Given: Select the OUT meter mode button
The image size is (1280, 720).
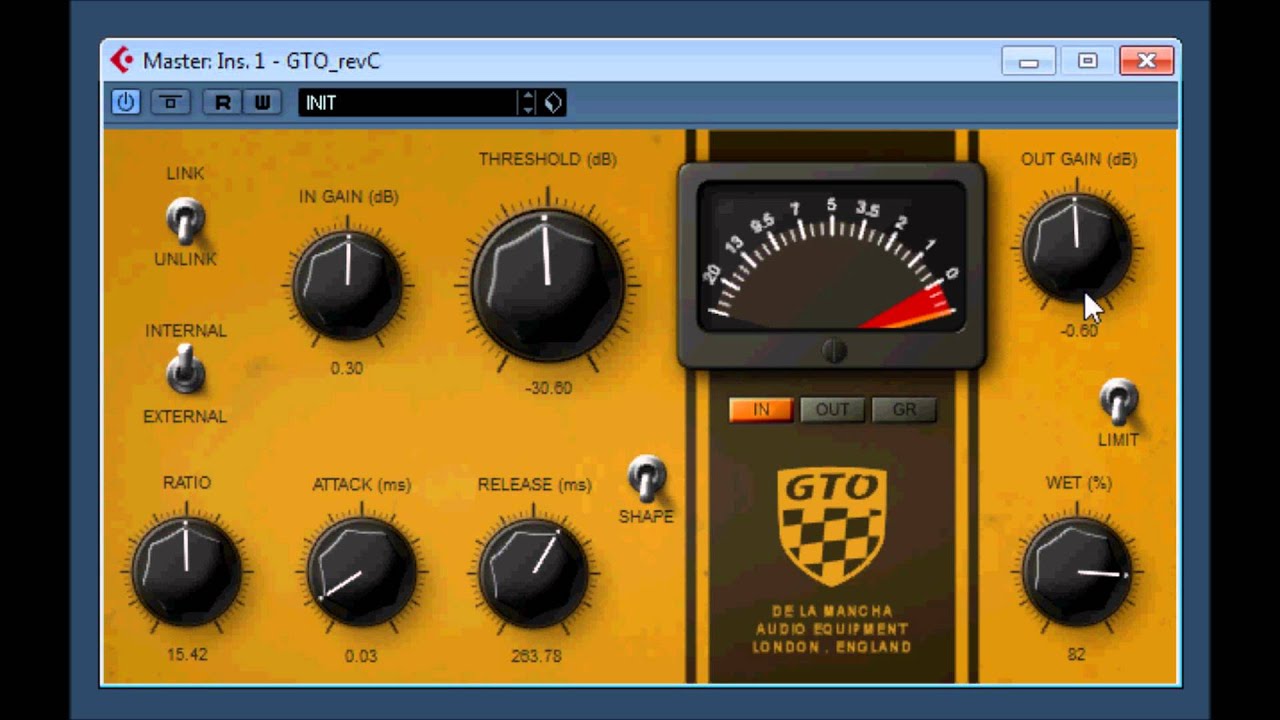Looking at the screenshot, I should pos(832,410).
